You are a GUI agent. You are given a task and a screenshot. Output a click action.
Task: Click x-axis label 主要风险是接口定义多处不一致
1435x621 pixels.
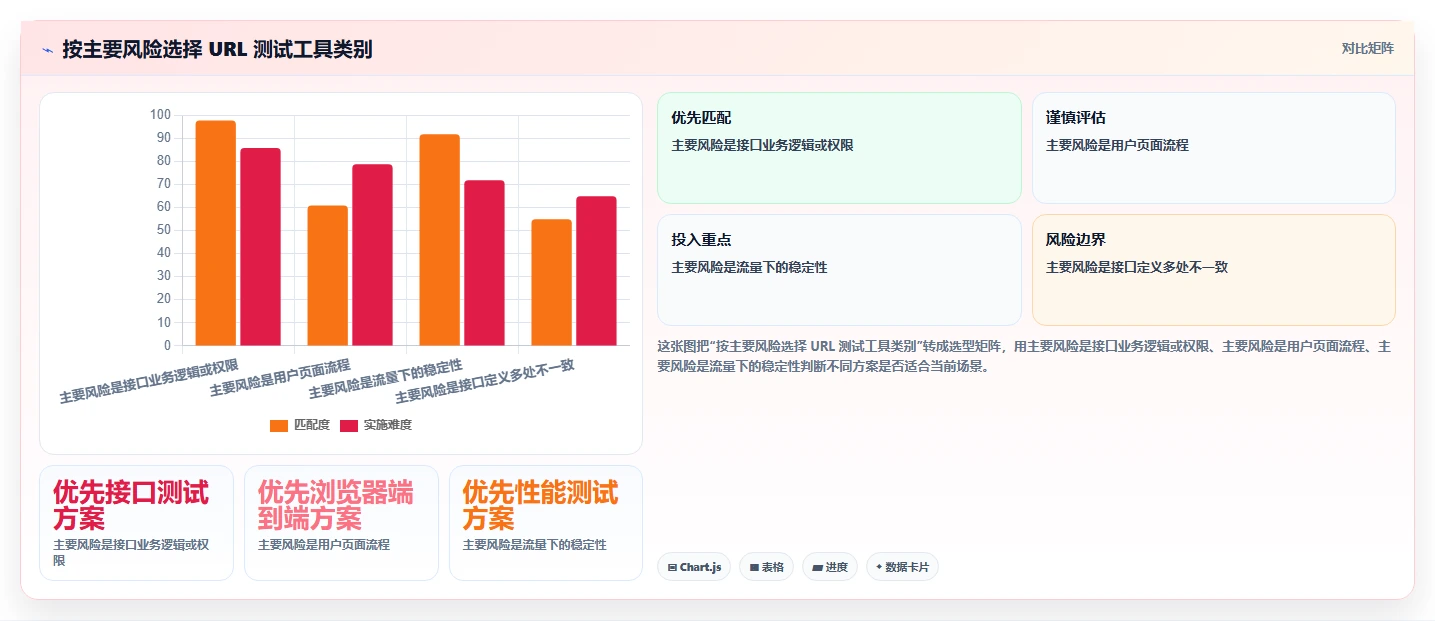485,381
